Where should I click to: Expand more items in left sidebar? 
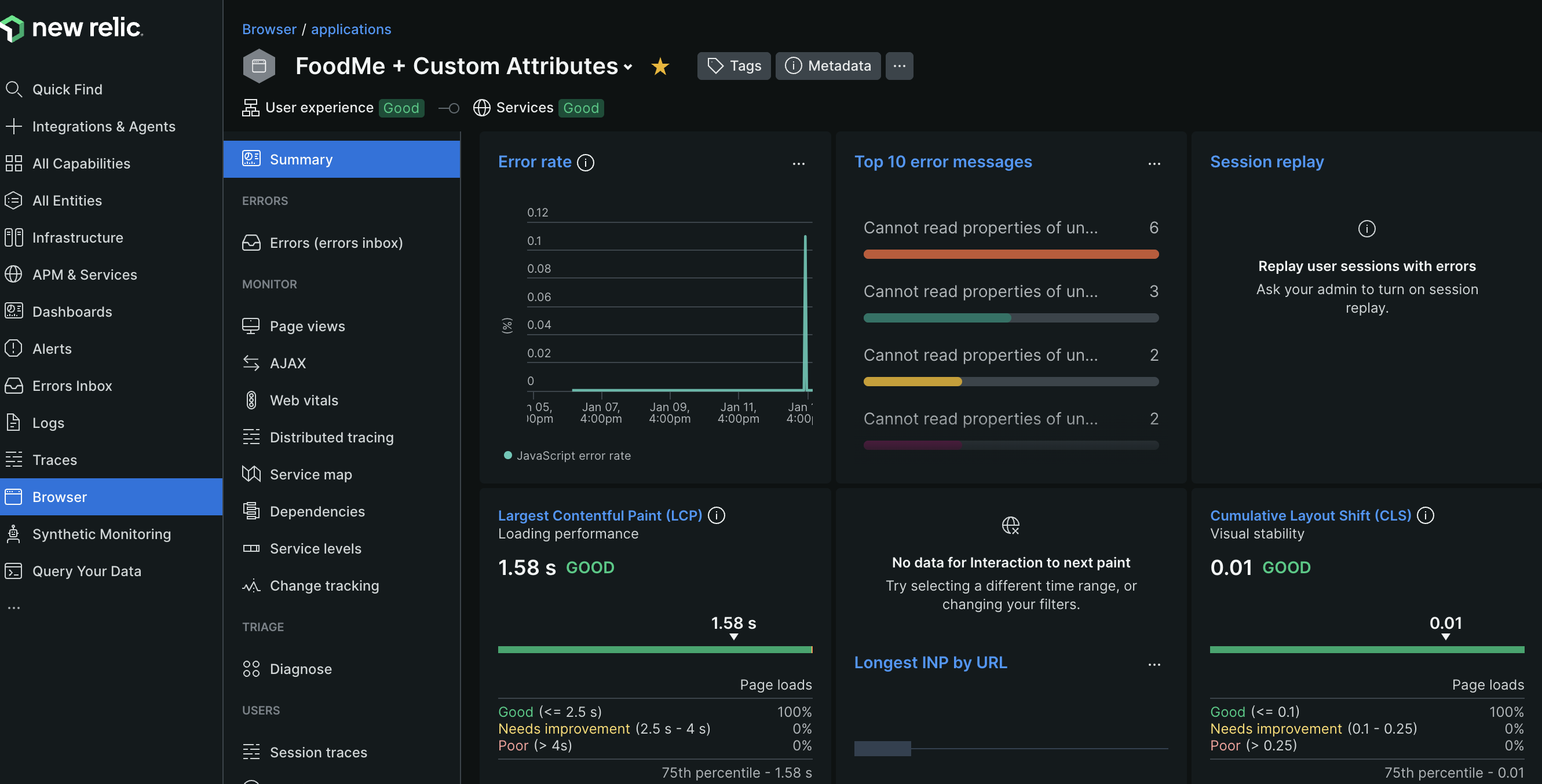[x=14, y=607]
